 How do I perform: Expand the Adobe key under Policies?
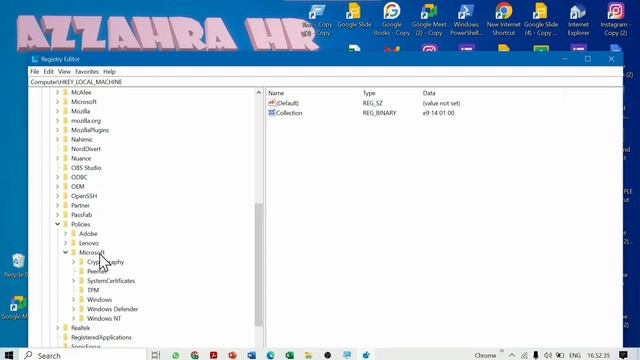tap(65, 233)
